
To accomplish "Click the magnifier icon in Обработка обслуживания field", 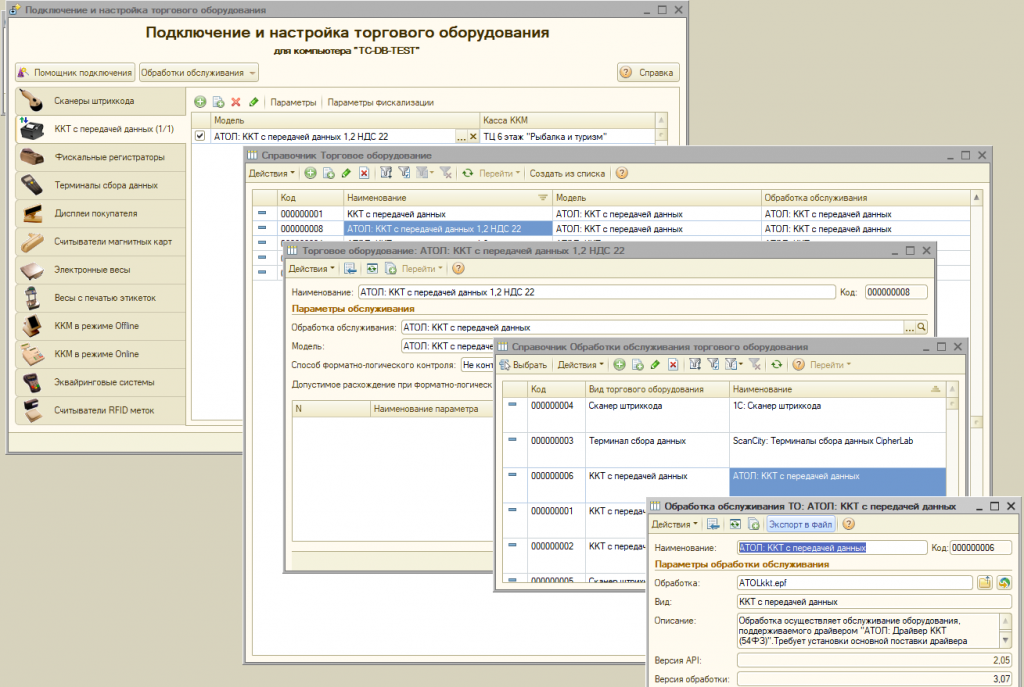I will 922,327.
